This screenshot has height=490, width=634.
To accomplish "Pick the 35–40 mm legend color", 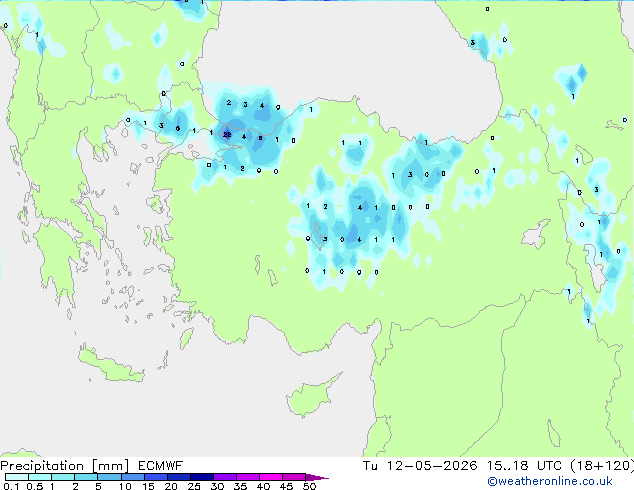I will click(248, 477).
